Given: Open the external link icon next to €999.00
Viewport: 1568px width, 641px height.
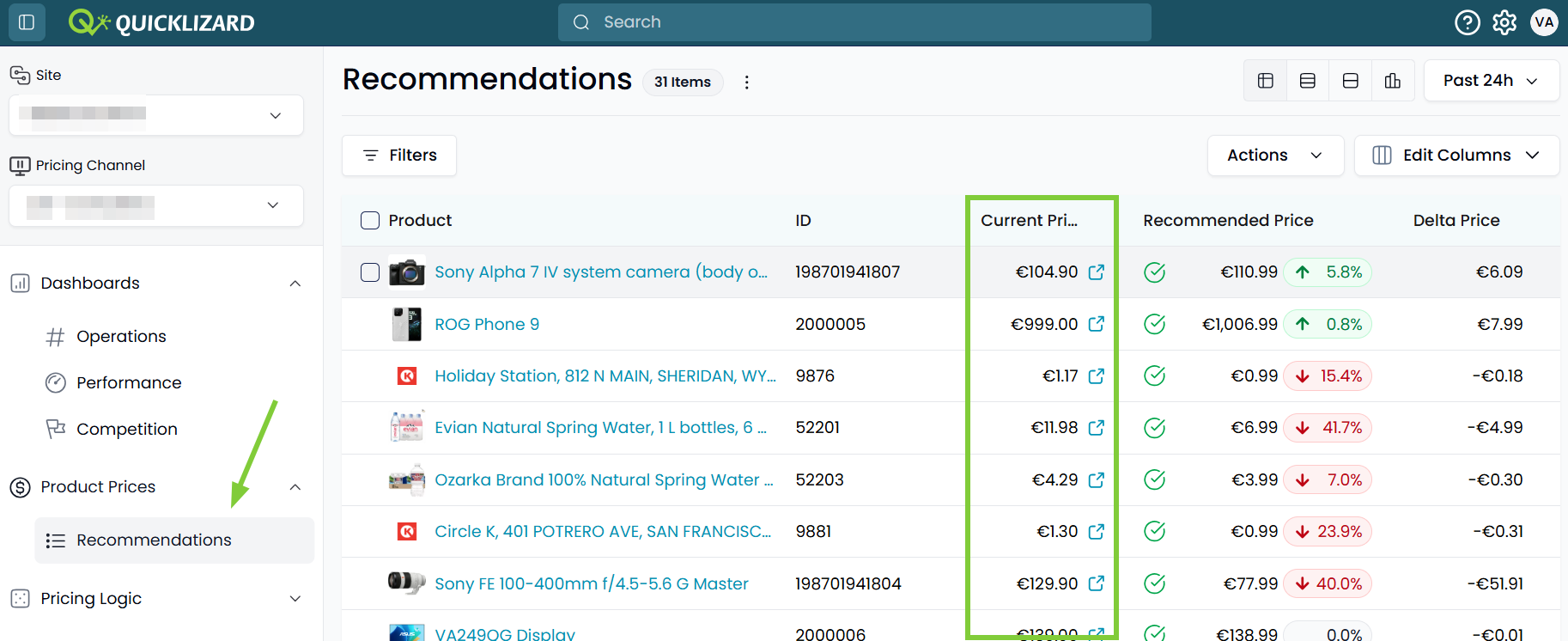Looking at the screenshot, I should [x=1097, y=324].
